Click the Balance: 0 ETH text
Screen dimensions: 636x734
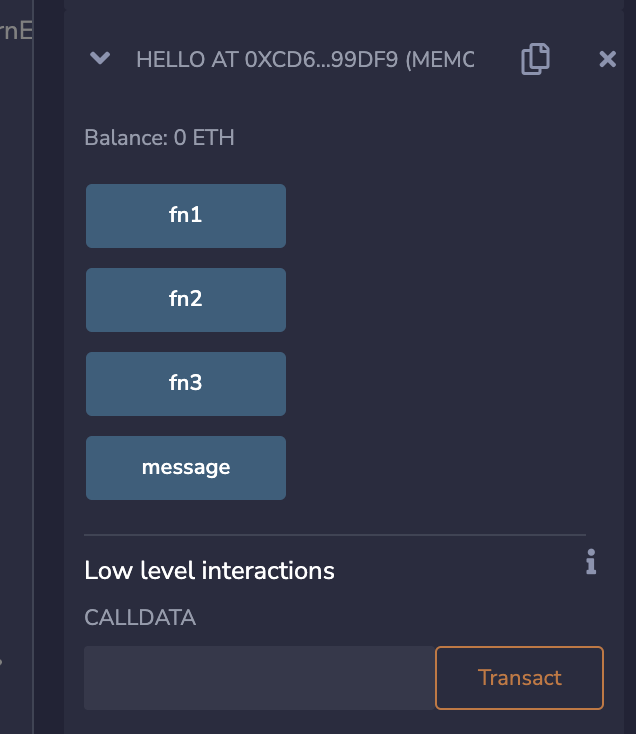(159, 138)
